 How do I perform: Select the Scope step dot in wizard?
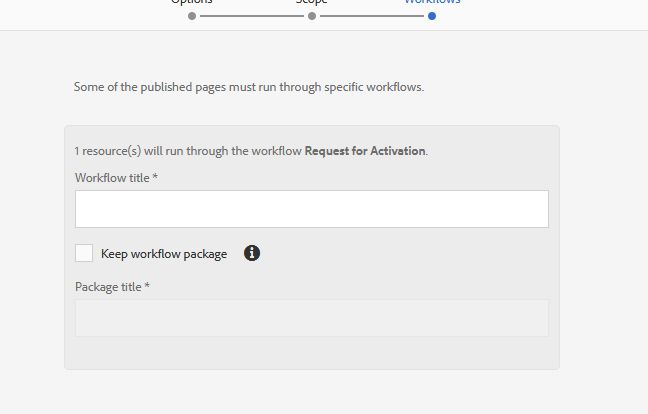(x=312, y=15)
